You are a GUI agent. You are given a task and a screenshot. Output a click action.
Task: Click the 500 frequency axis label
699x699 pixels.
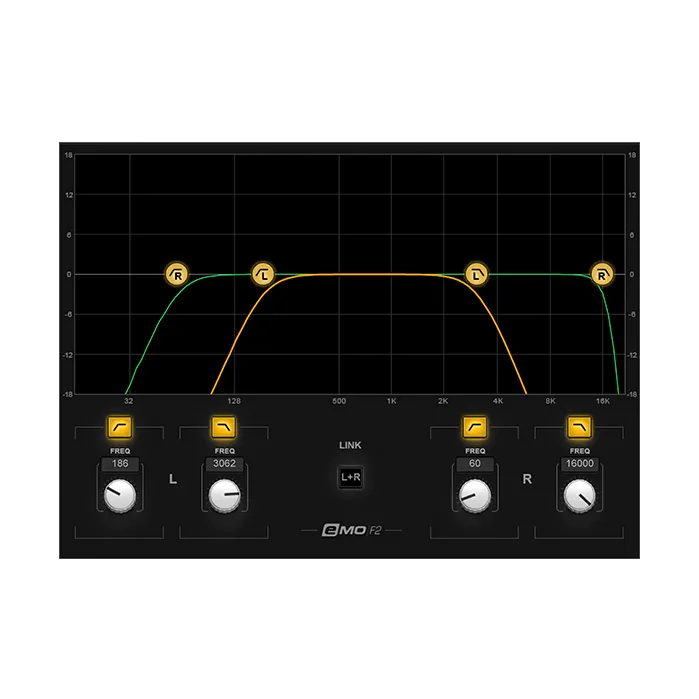(339, 401)
